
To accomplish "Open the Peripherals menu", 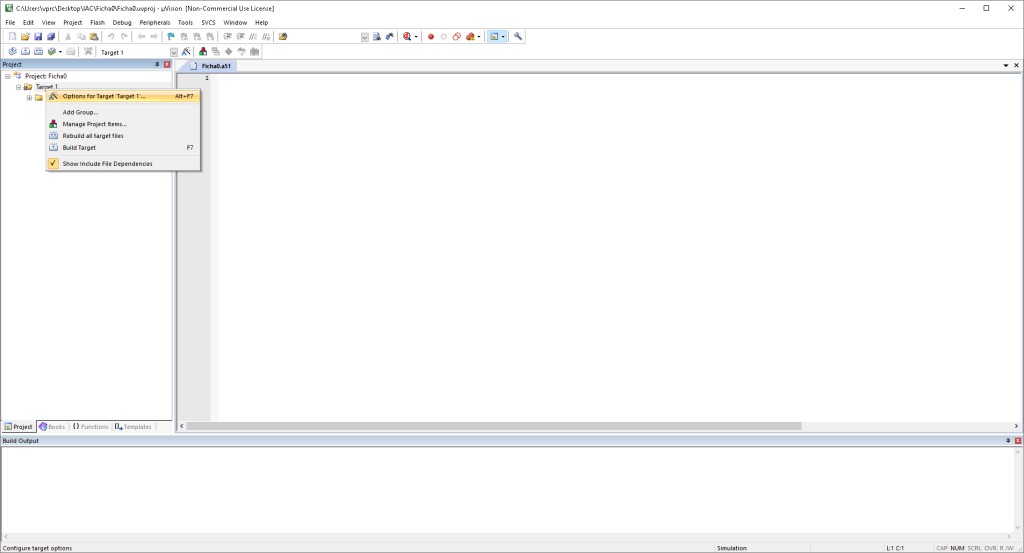I will 154,22.
